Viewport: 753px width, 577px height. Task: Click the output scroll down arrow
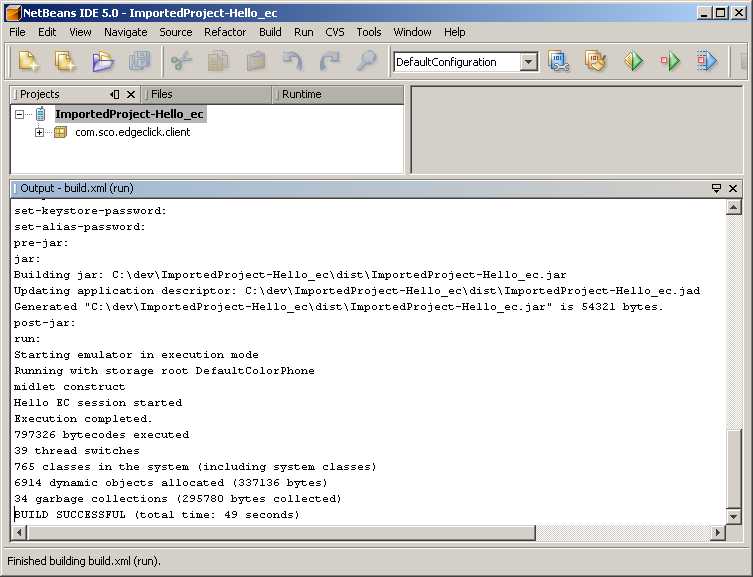[733, 517]
